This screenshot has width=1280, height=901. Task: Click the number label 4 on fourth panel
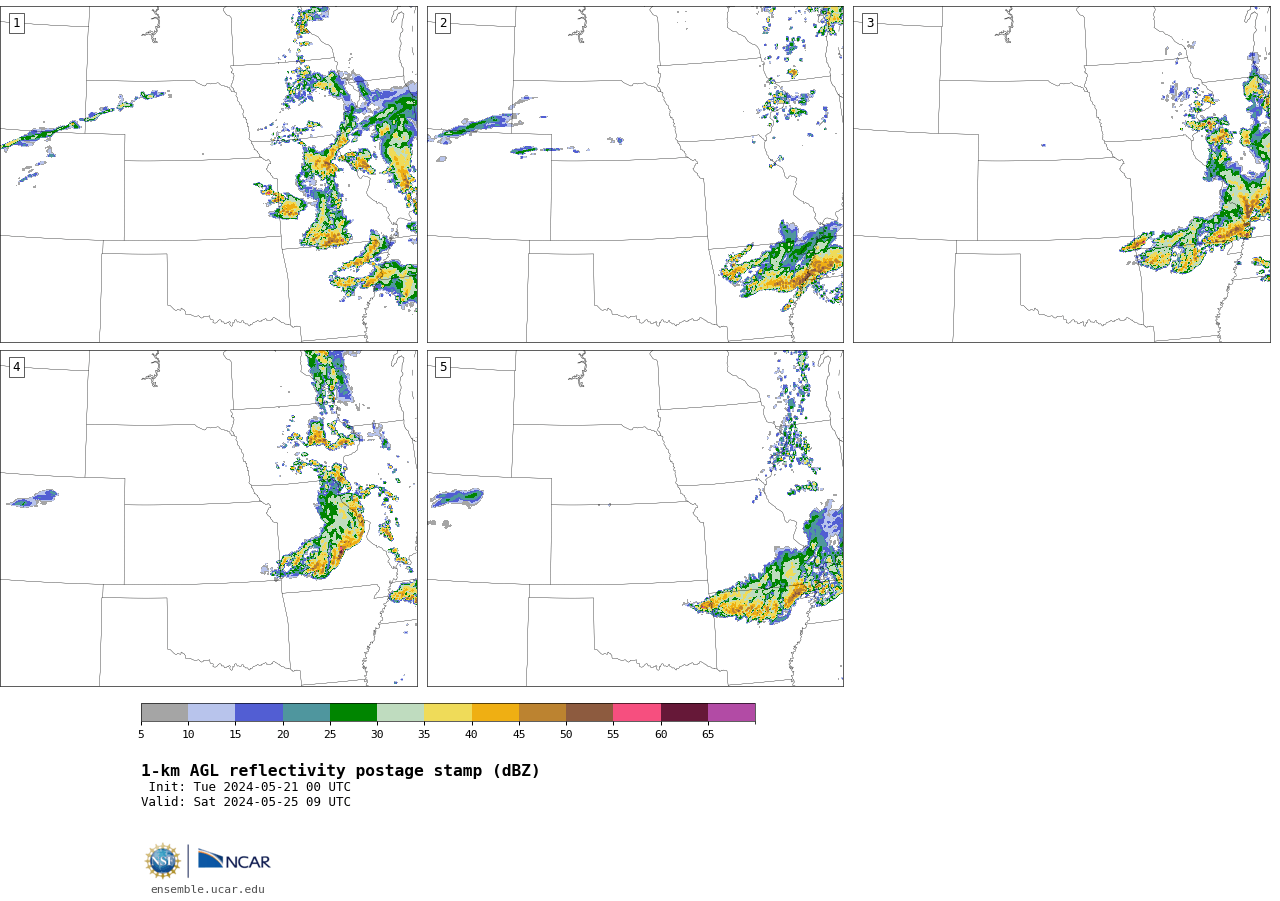tap(16, 367)
